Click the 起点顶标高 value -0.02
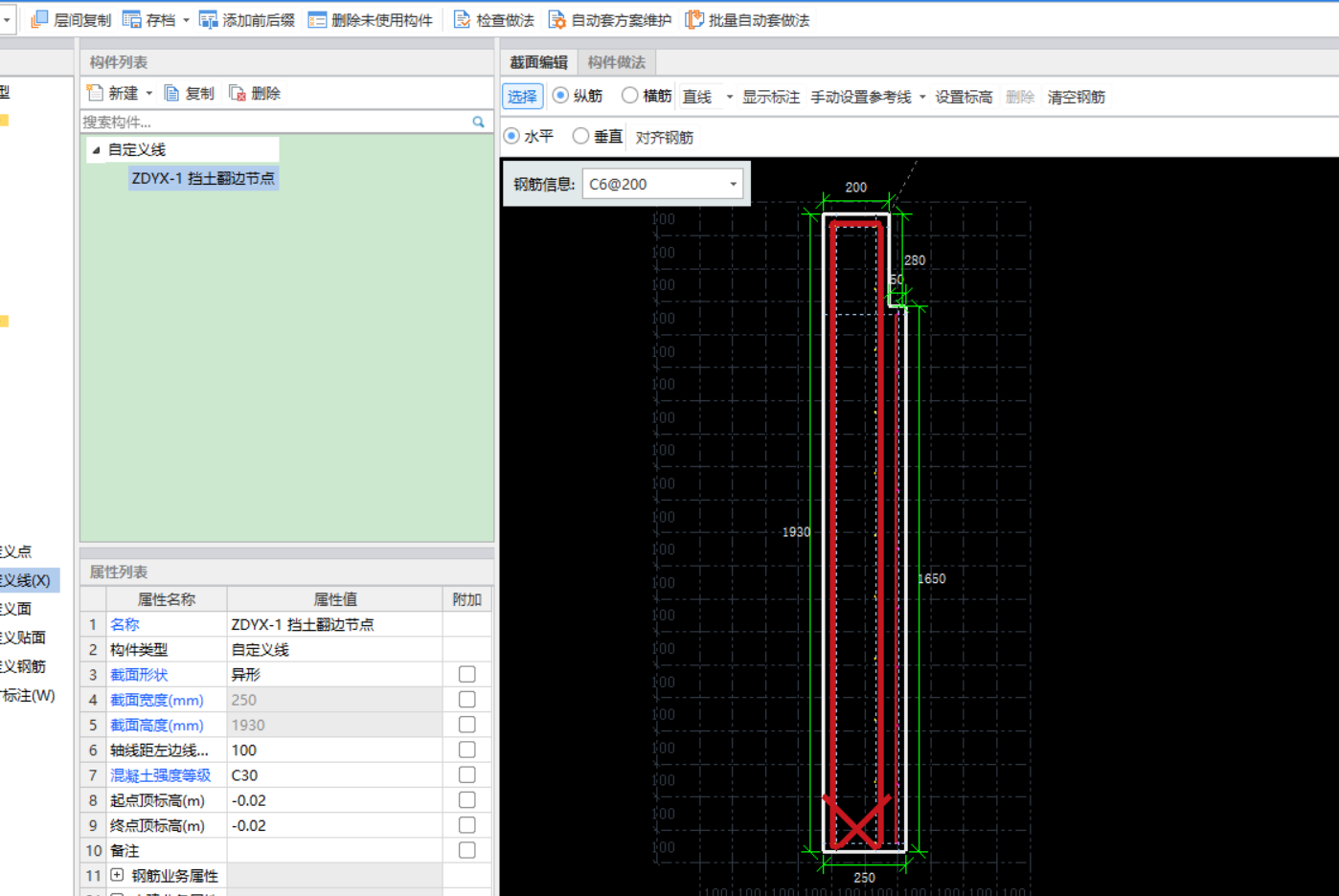This screenshot has height=896, width=1339. [249, 800]
